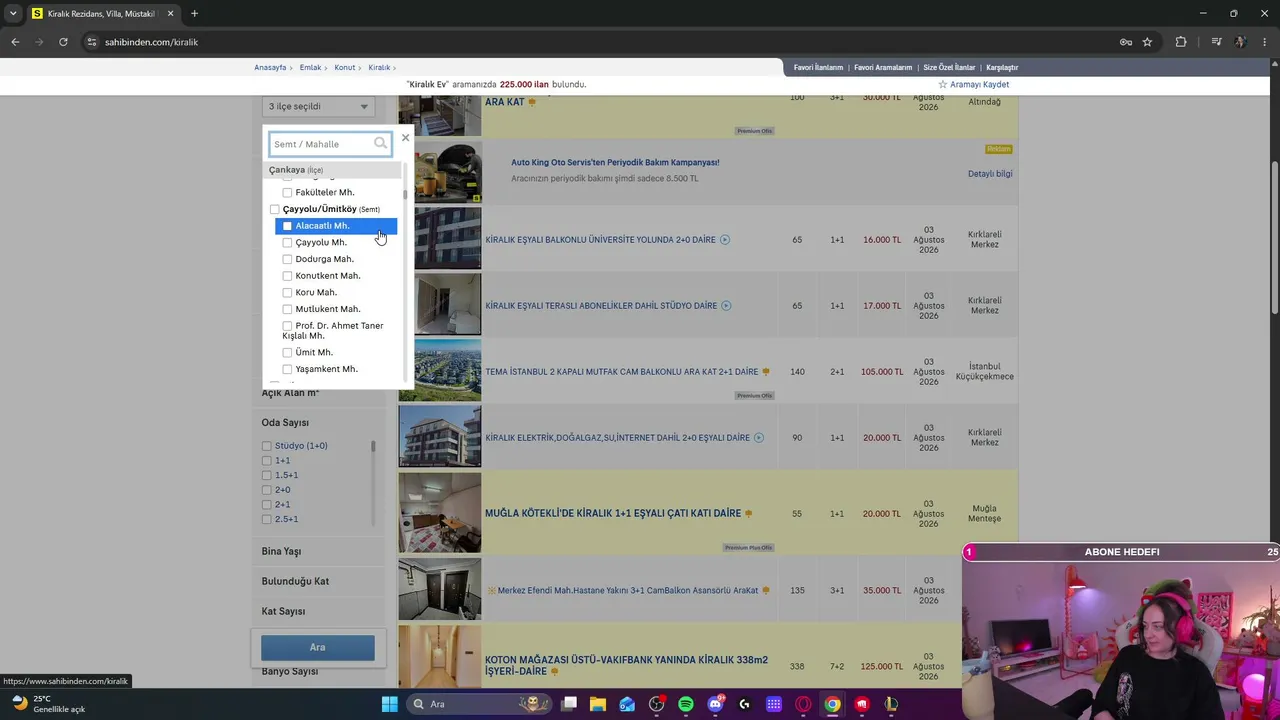This screenshot has width=1280, height=720.
Task: Open the Chrome profile avatar
Action: coord(1240,42)
